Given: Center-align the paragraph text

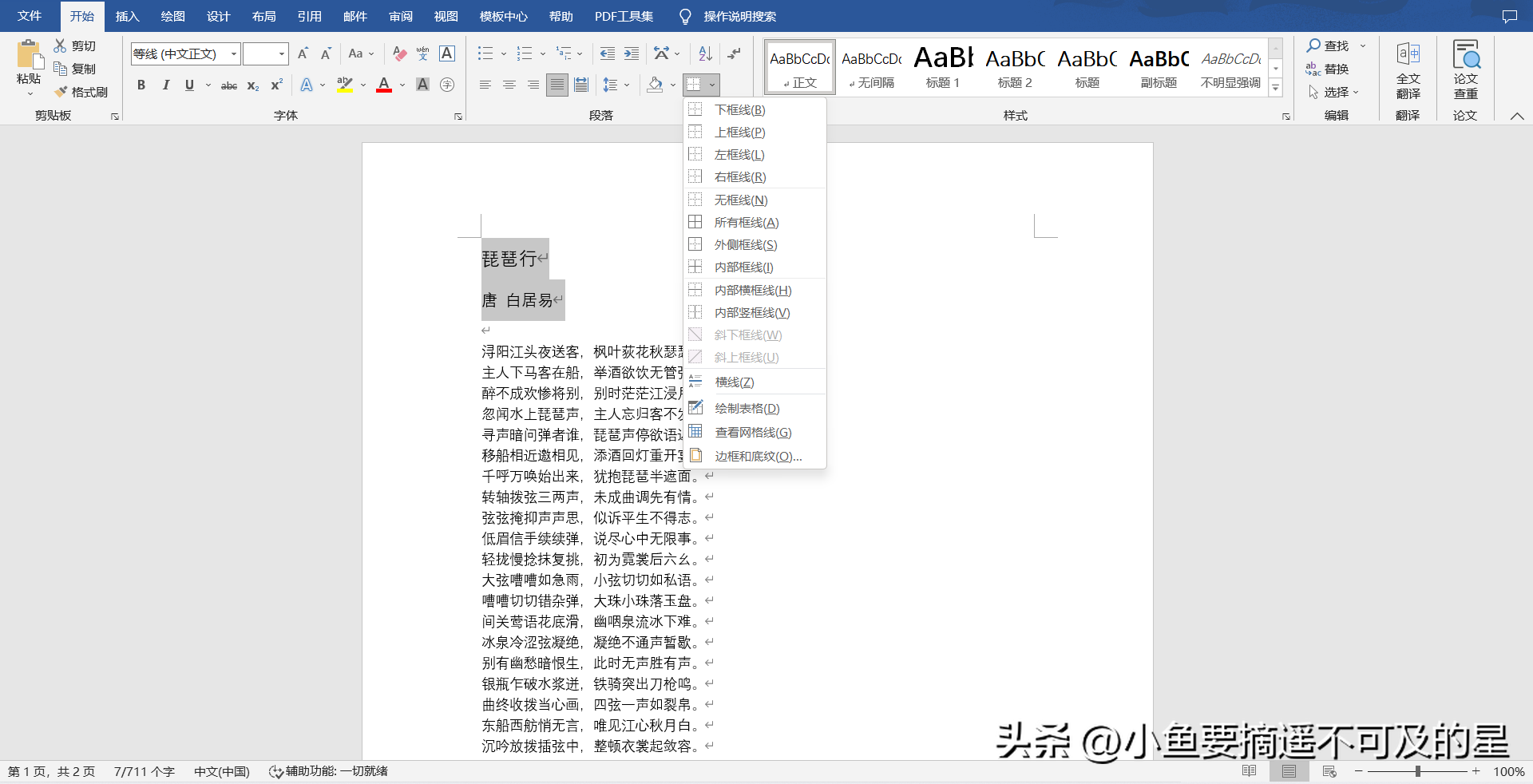Looking at the screenshot, I should 509,85.
